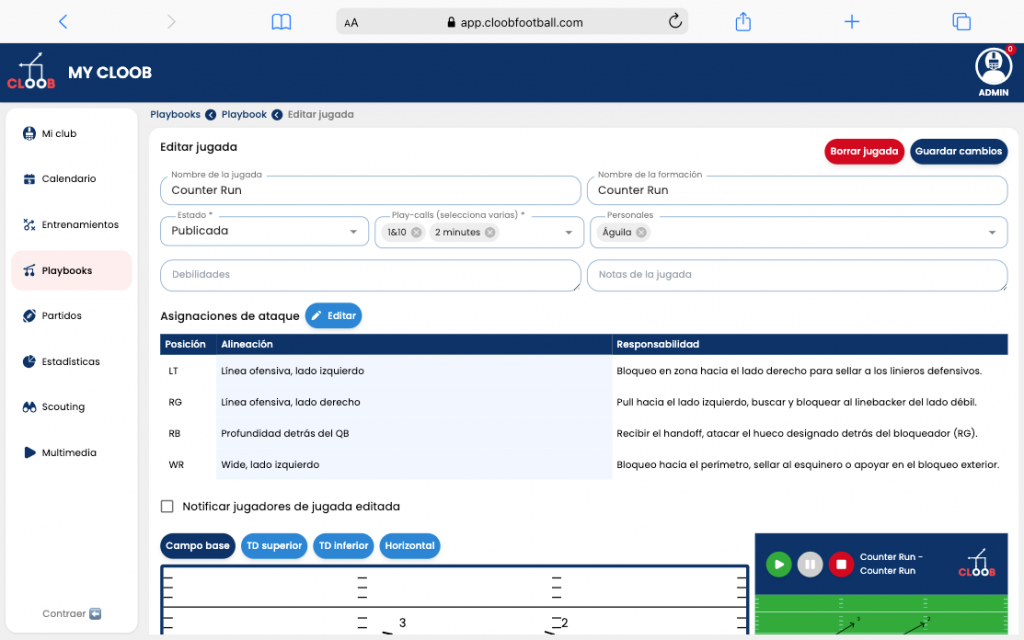Enable Notificar jugadores de jugada editada
This screenshot has height=640, width=1024.
point(167,507)
